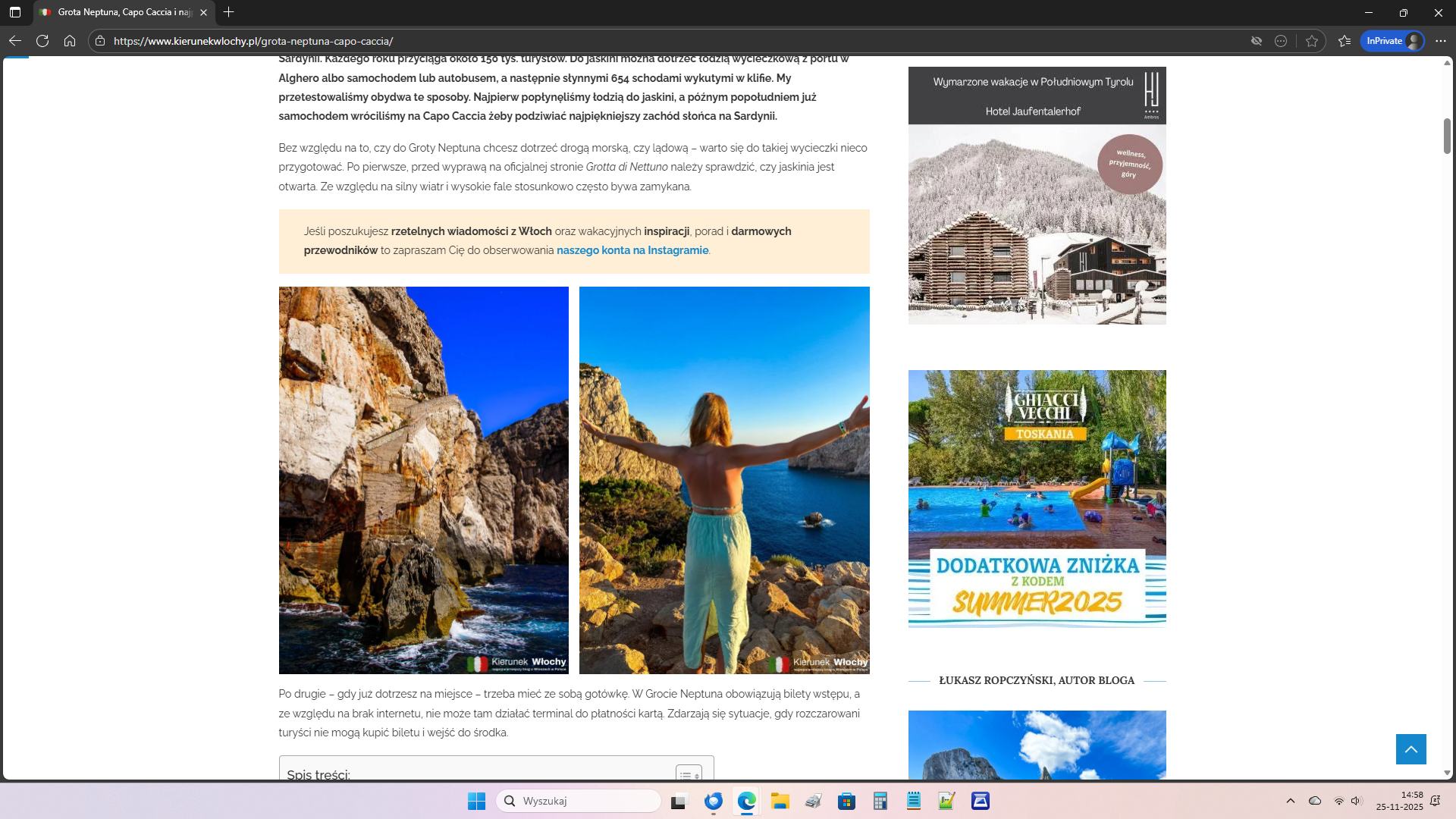Open the 'naszego konta na Instagramie' link
Viewport: 1456px width, 819px height.
pos(632,250)
